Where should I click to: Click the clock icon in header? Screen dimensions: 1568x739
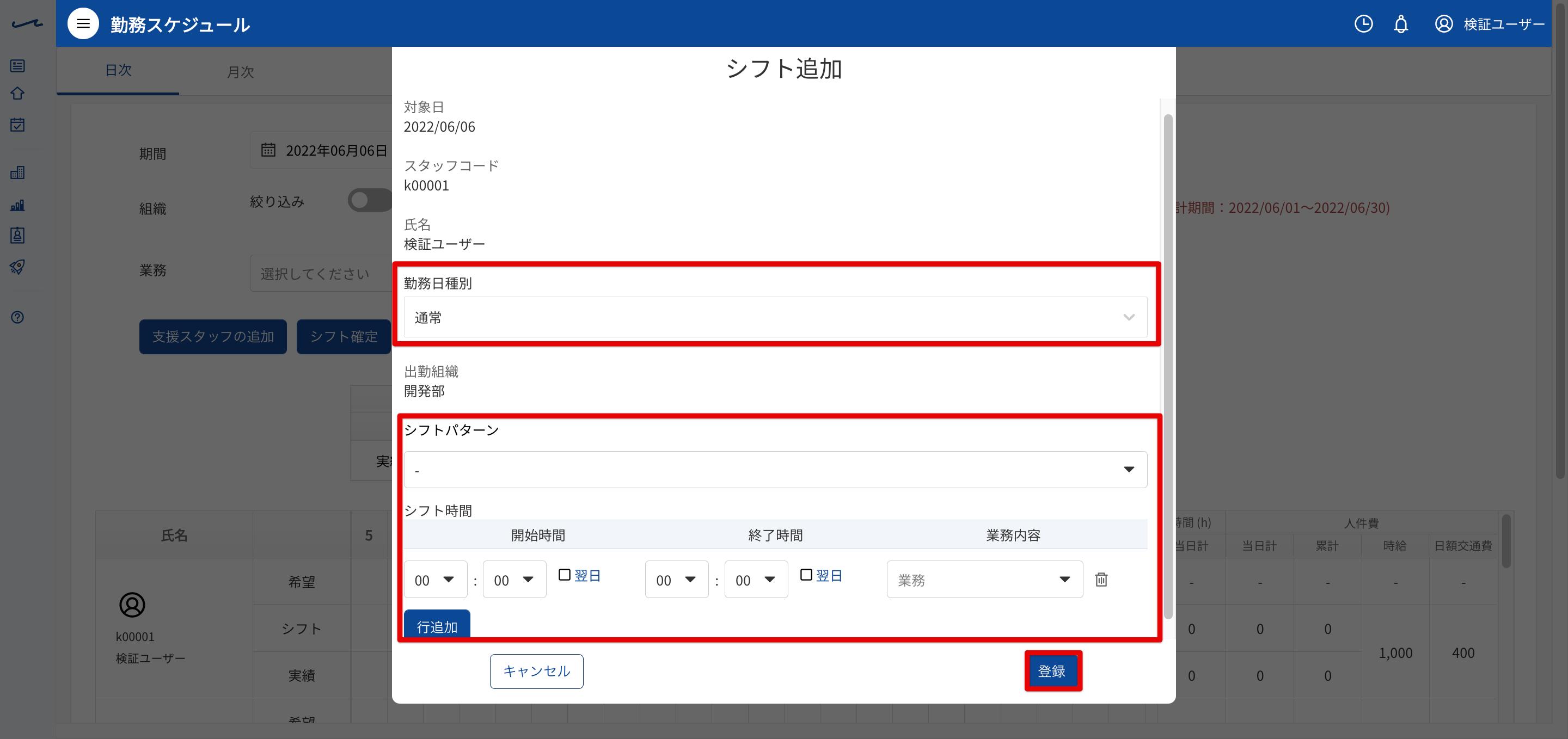(x=1363, y=24)
